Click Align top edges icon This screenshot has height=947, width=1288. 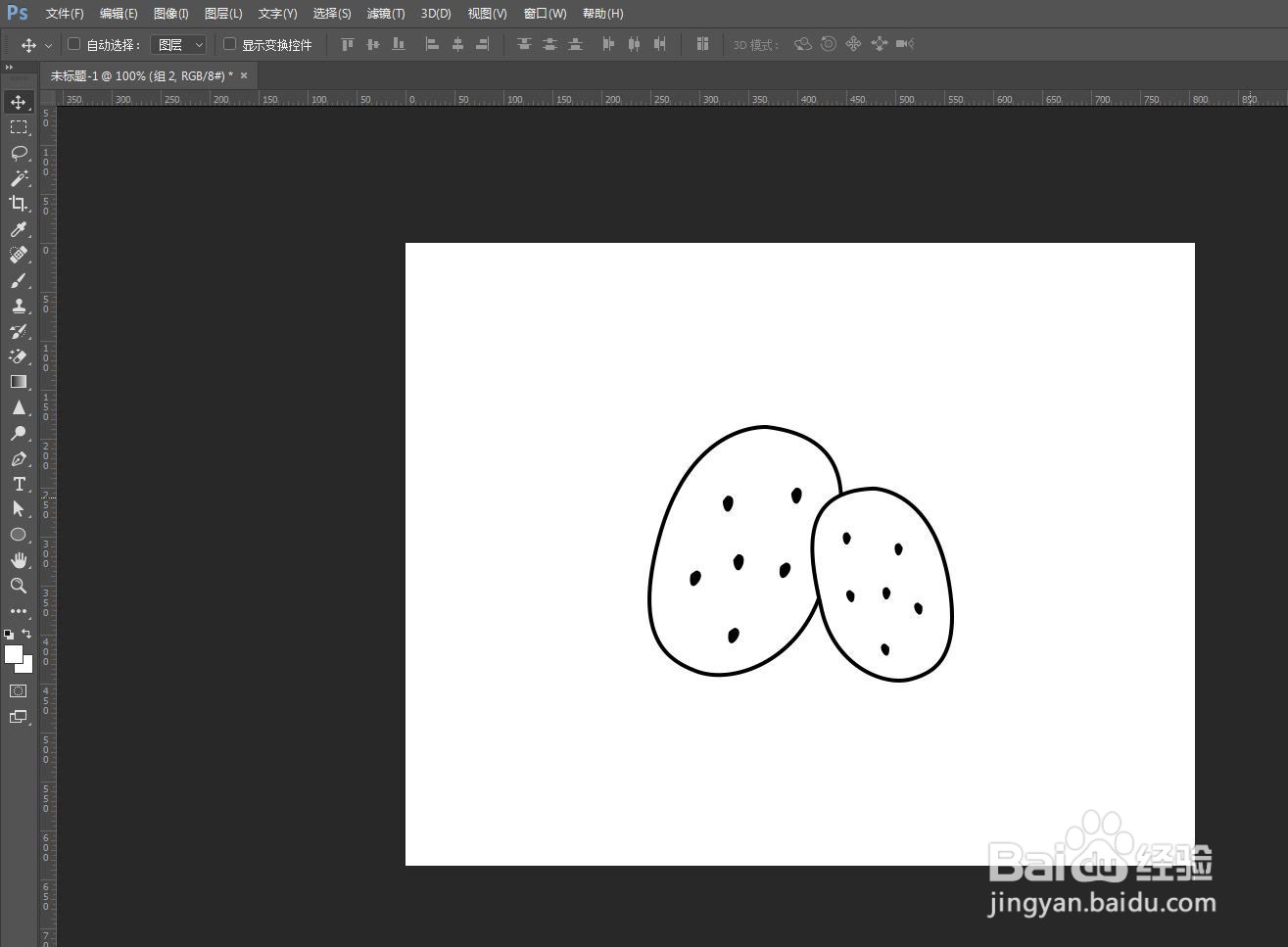click(347, 44)
